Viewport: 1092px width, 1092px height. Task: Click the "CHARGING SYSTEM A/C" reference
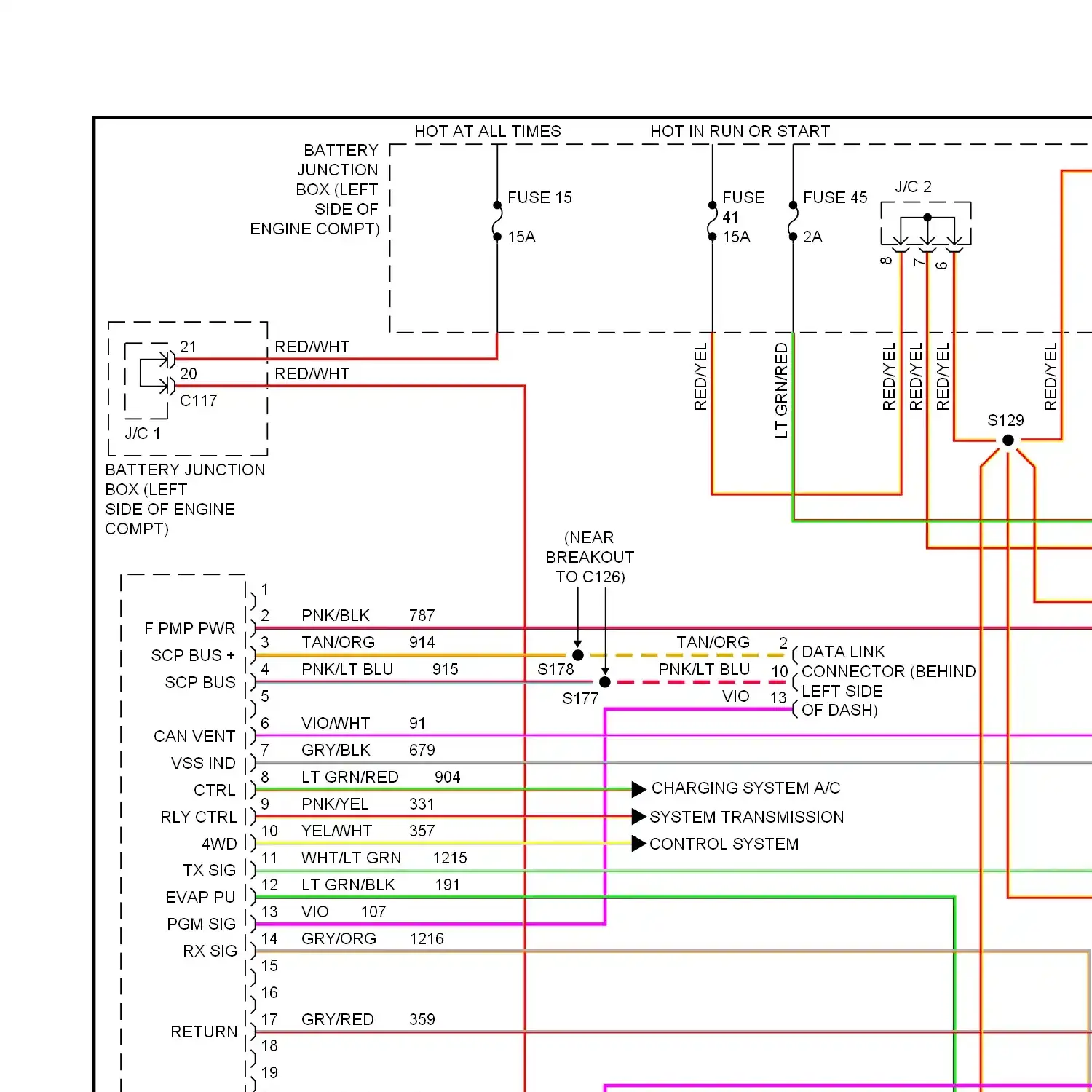coord(745,788)
